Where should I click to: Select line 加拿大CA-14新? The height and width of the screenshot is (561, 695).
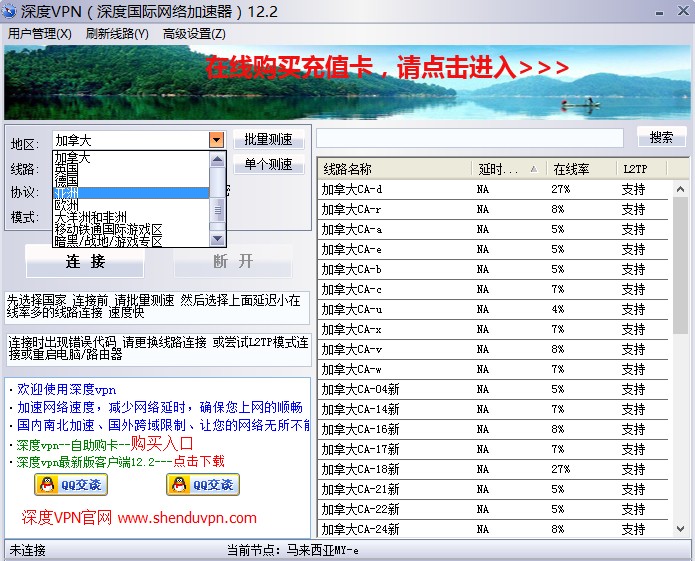(x=493, y=409)
